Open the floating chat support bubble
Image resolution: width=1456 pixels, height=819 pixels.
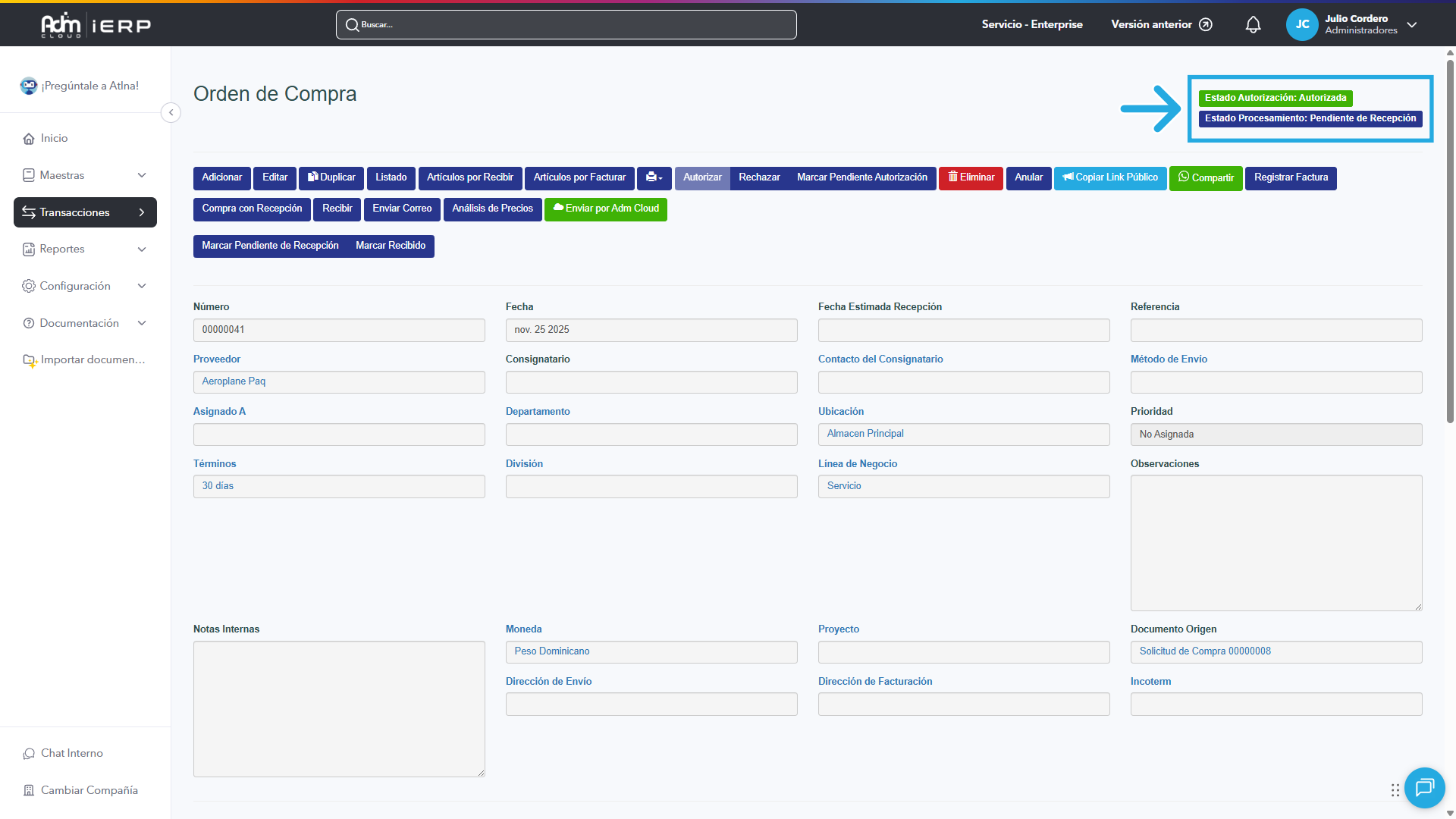point(1424,788)
